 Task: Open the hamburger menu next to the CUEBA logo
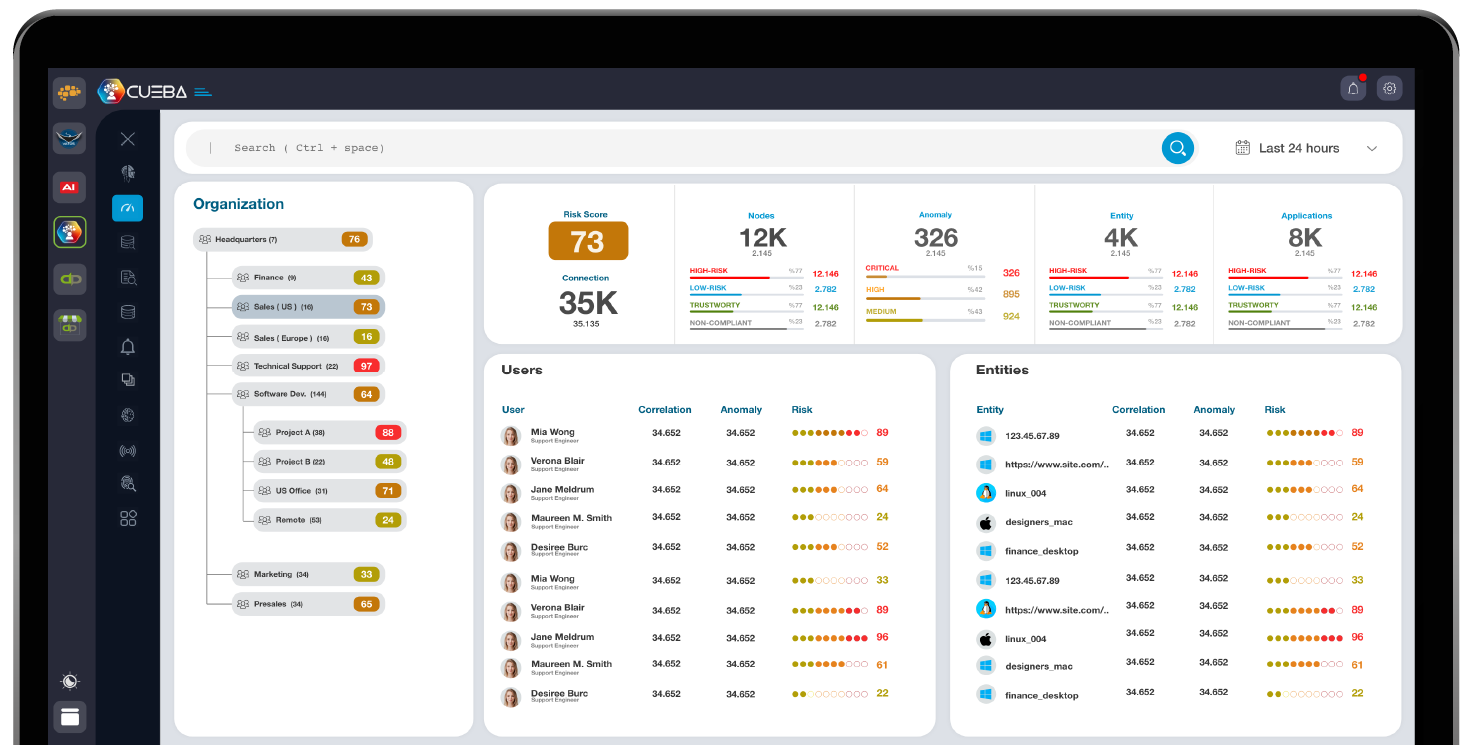point(203,91)
